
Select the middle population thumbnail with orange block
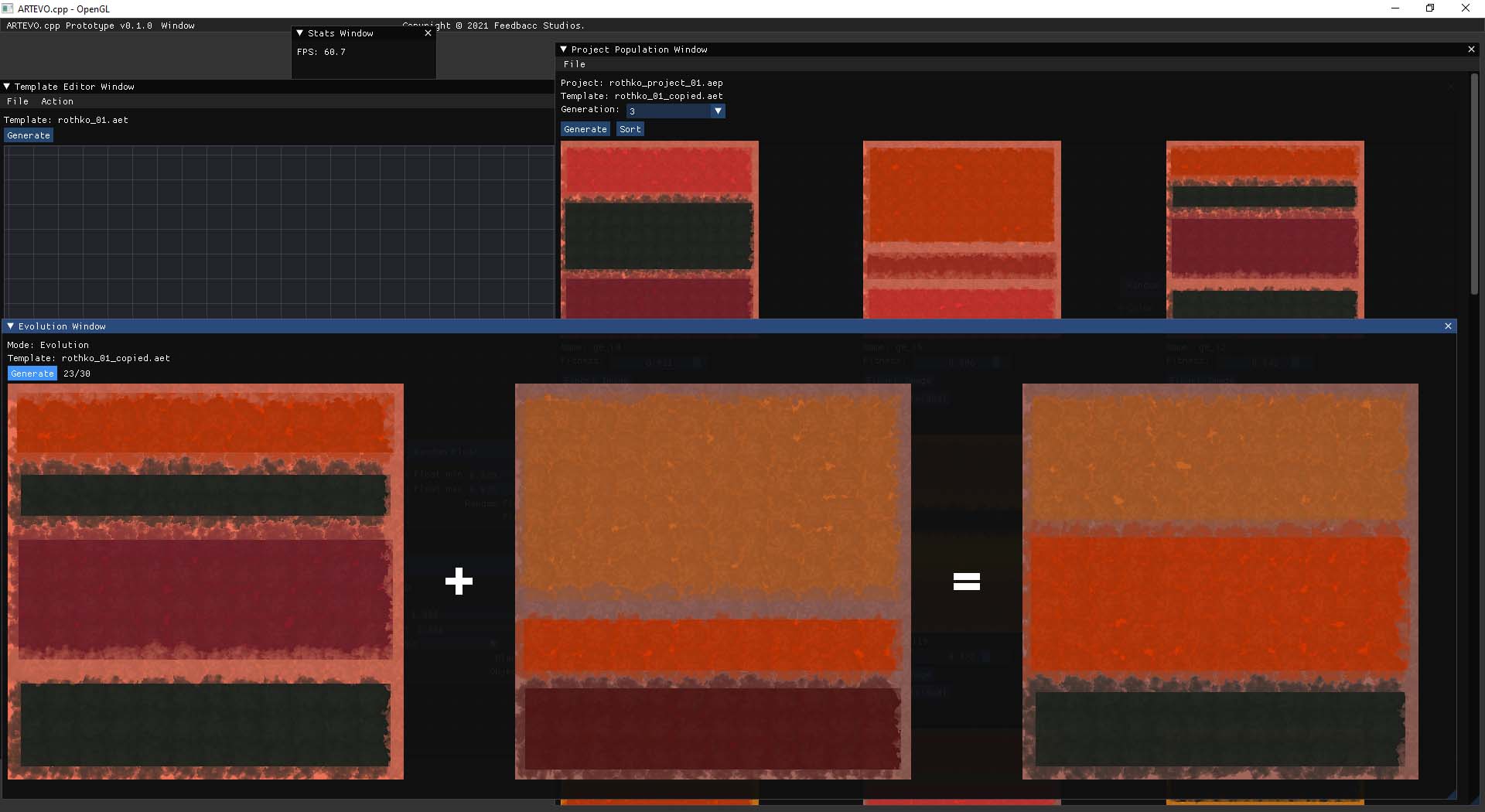[x=962, y=230]
